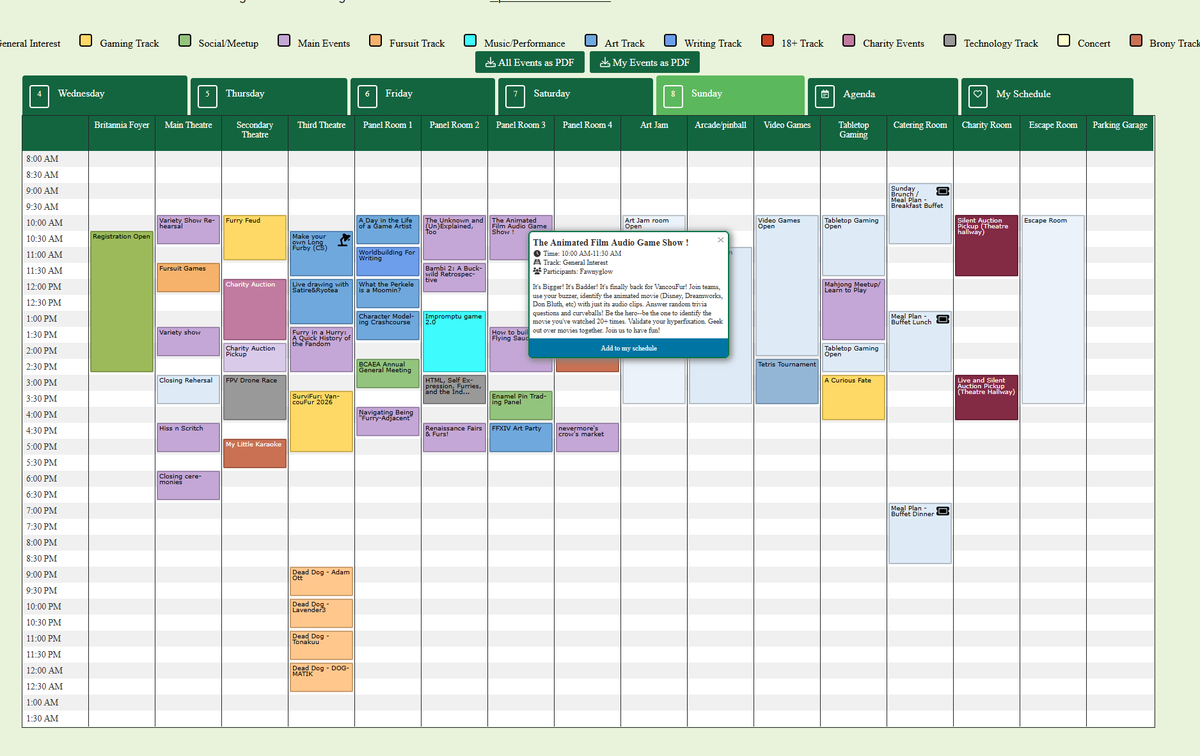Open the Tetris Tournament event
Screen dimensions: 1200x756
[787, 381]
